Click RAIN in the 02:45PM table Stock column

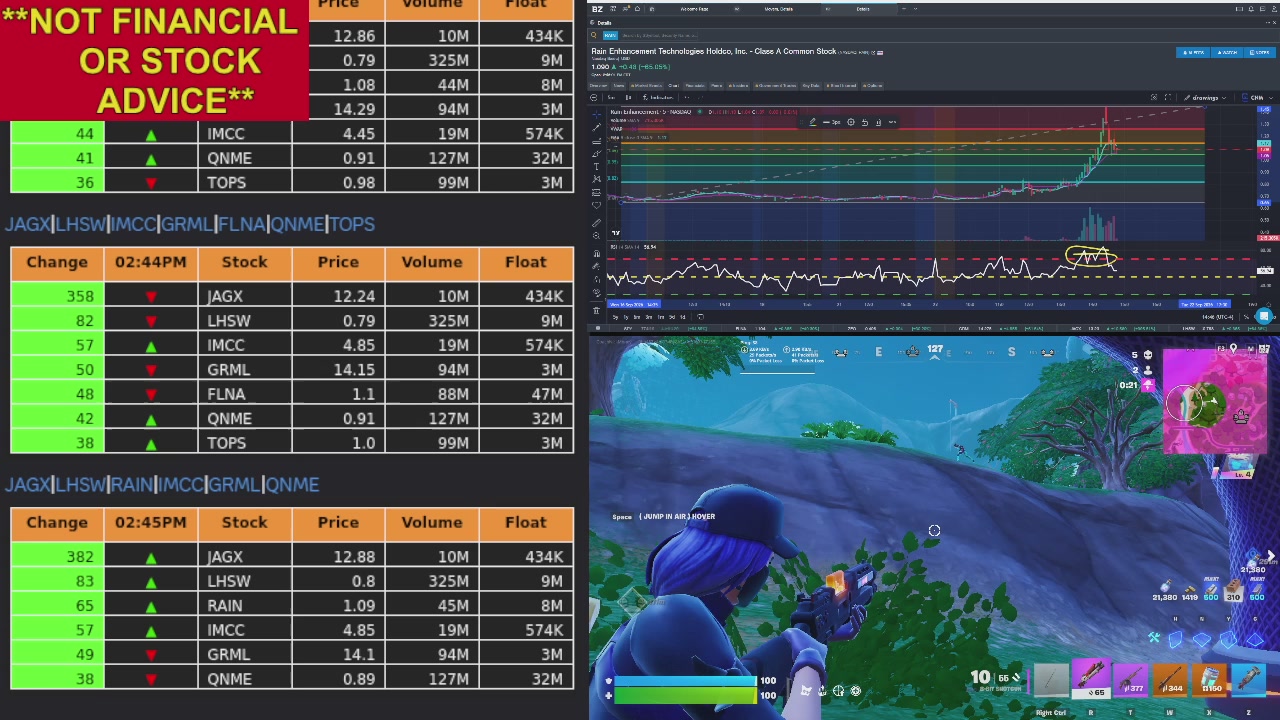[x=225, y=605]
